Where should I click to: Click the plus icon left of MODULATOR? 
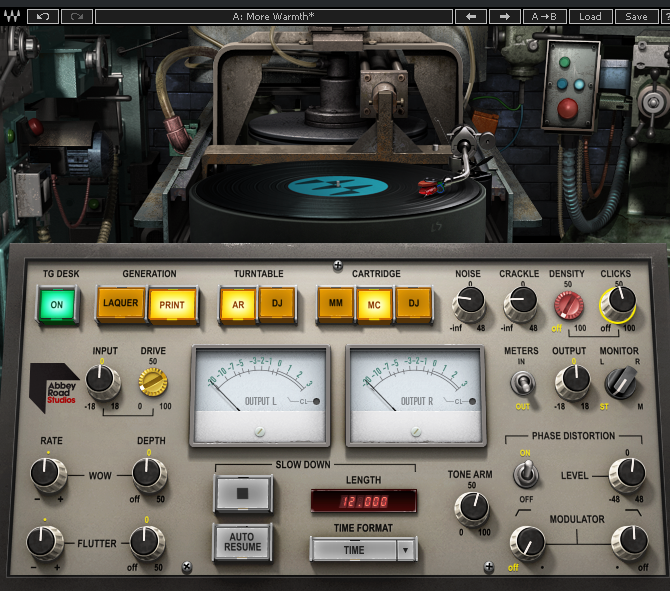(x=489, y=567)
